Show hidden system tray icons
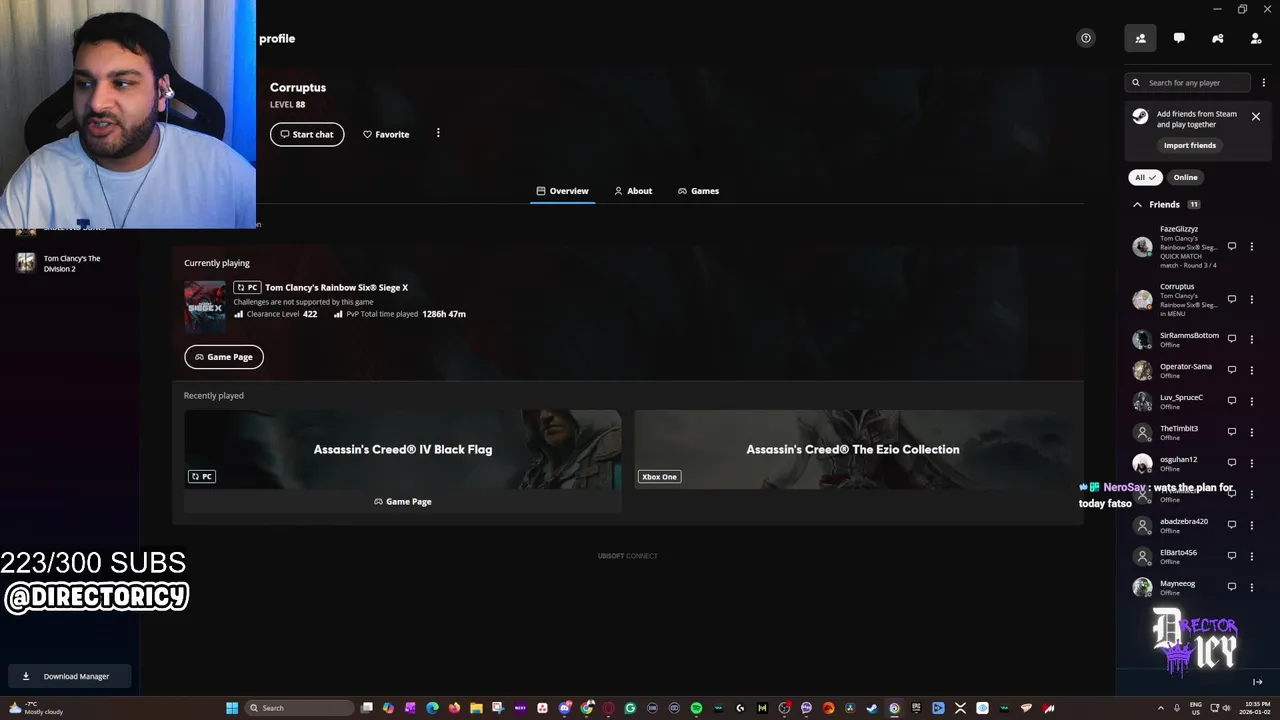The image size is (1280, 720). (x=1161, y=708)
